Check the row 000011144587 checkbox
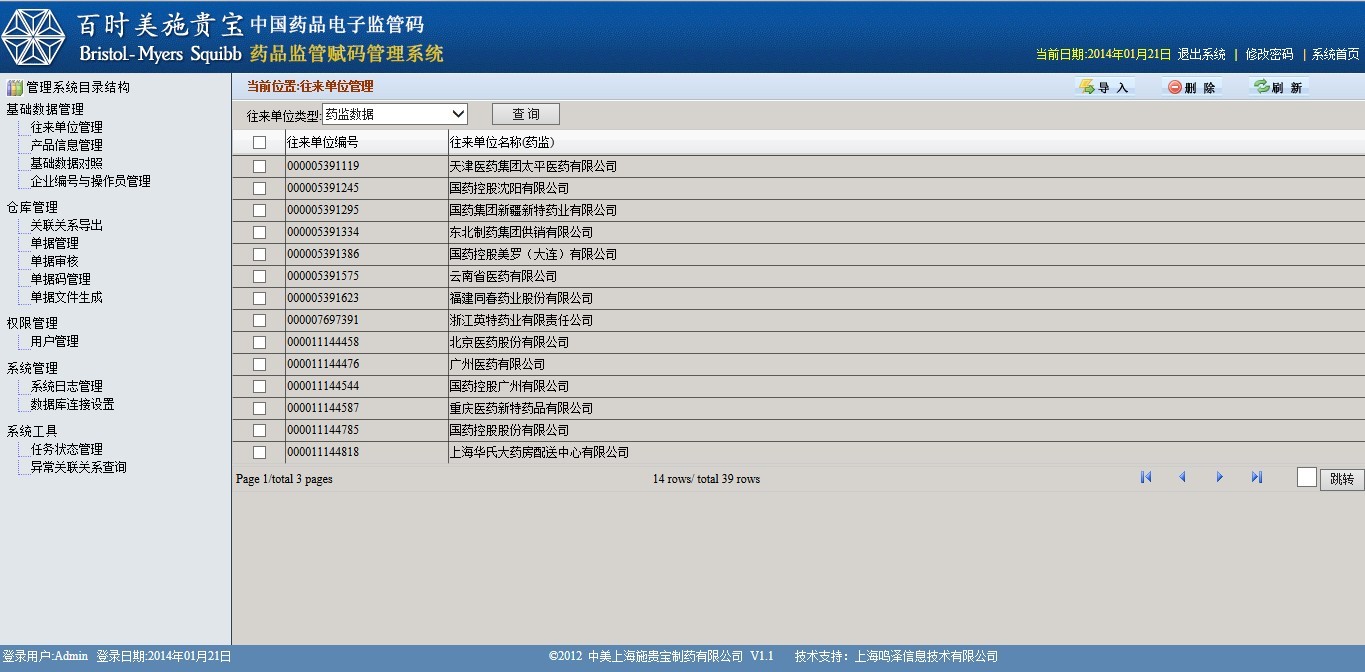 coord(259,408)
